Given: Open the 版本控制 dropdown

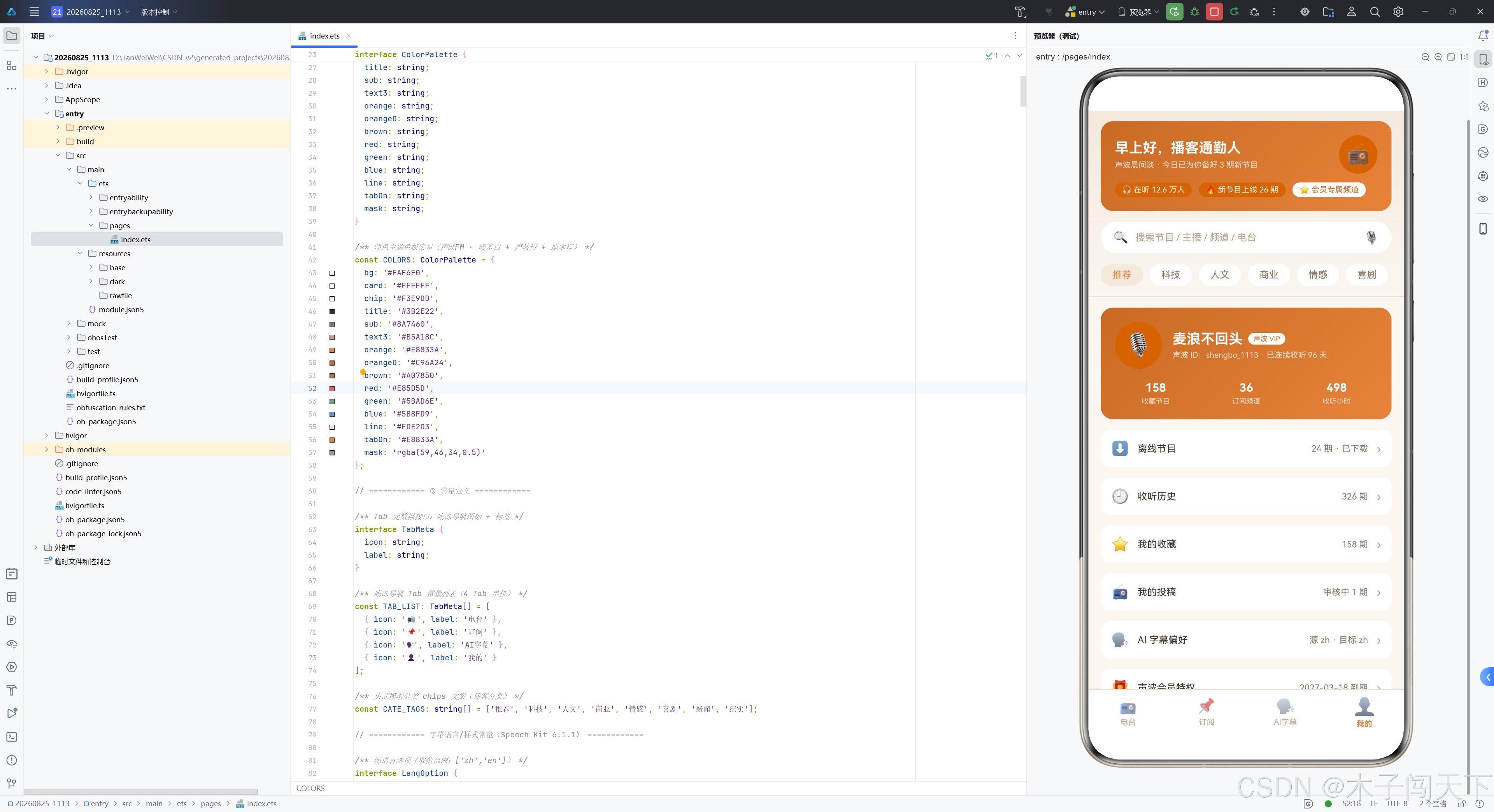Looking at the screenshot, I should [159, 12].
